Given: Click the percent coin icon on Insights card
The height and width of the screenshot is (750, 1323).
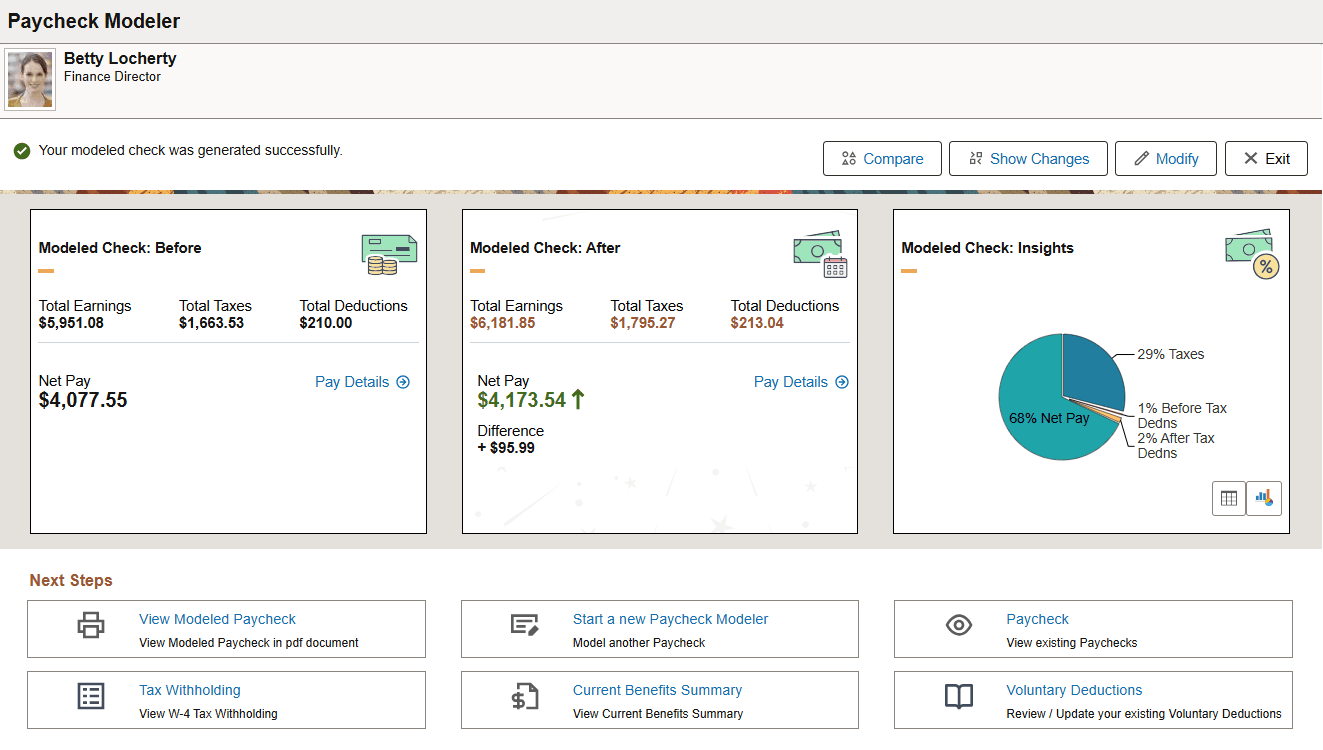Looking at the screenshot, I should [1266, 265].
